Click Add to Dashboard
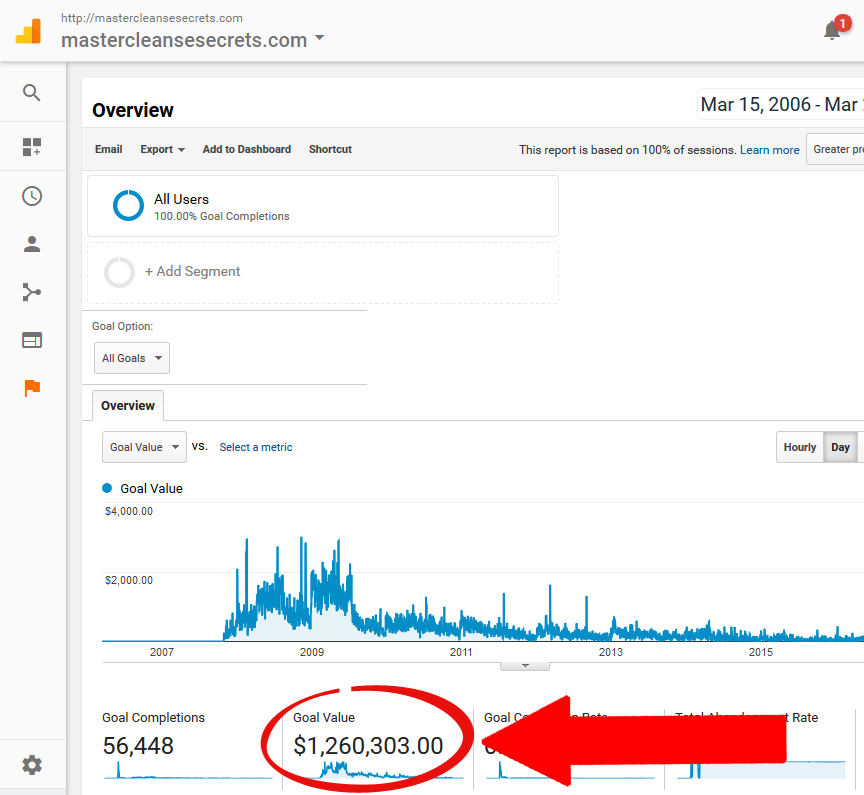Viewport: 864px width, 795px height. (247, 149)
